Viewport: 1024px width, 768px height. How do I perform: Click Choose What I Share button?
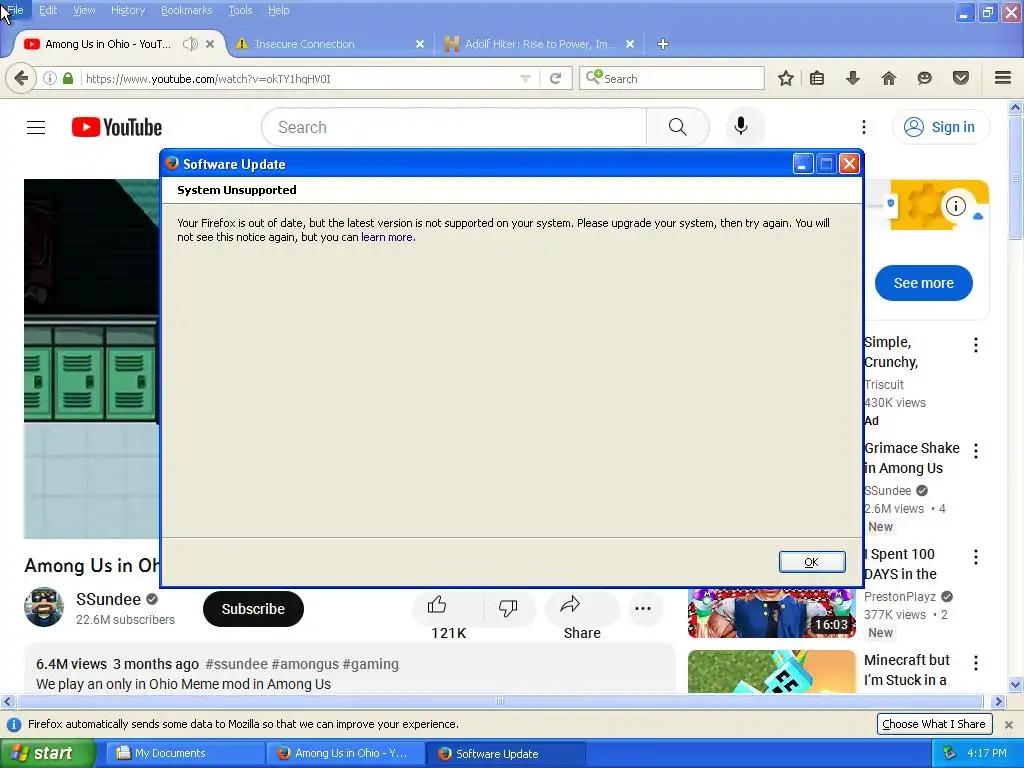pyautogui.click(x=934, y=724)
